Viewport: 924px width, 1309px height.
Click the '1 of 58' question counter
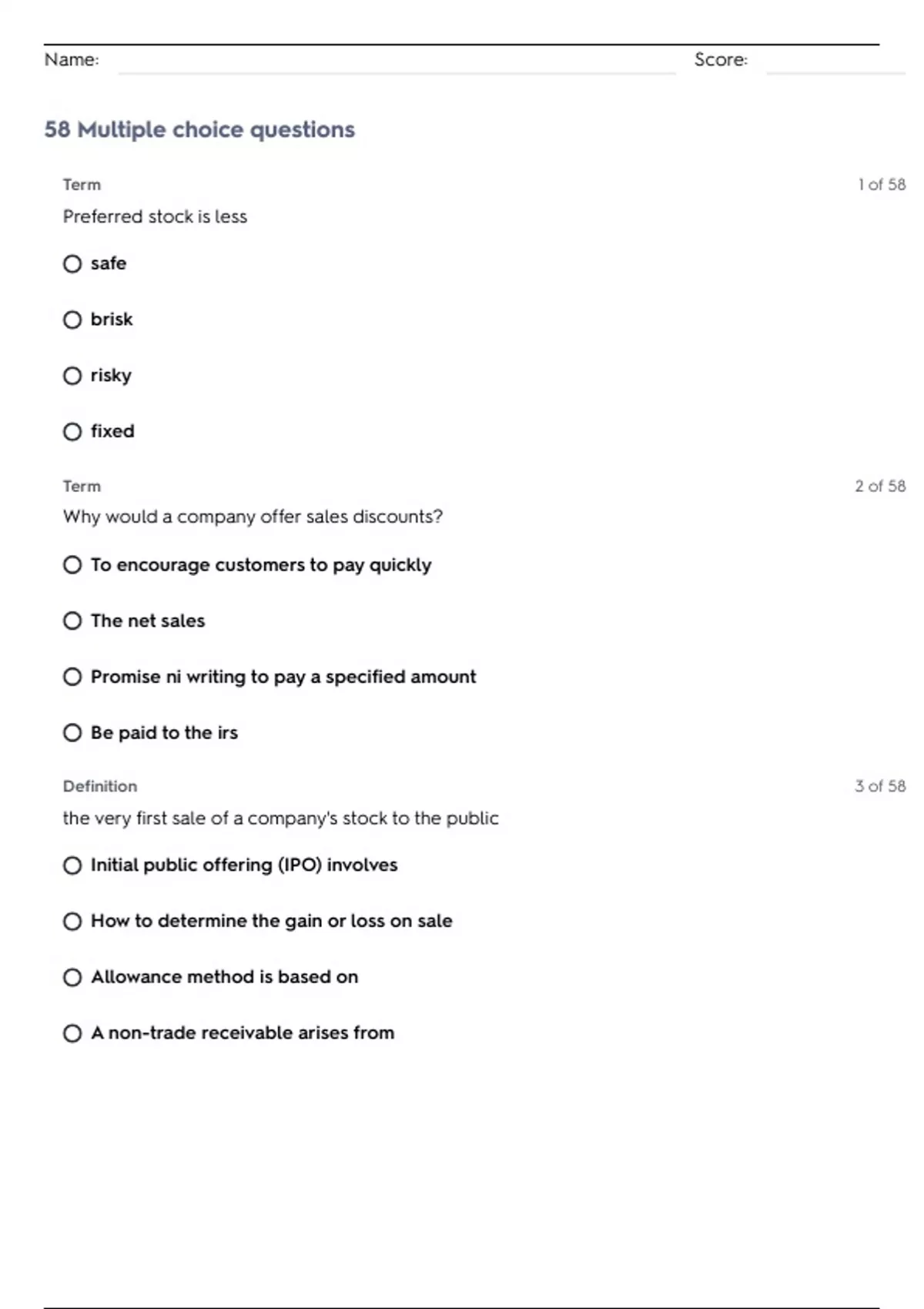coord(882,185)
